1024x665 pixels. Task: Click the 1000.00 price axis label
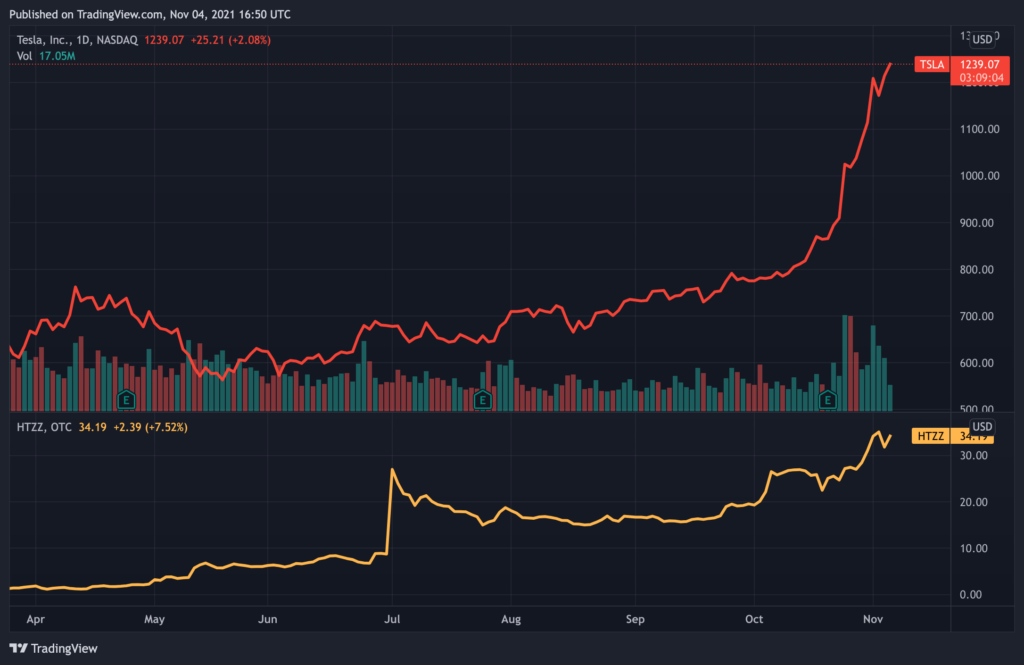pos(980,176)
